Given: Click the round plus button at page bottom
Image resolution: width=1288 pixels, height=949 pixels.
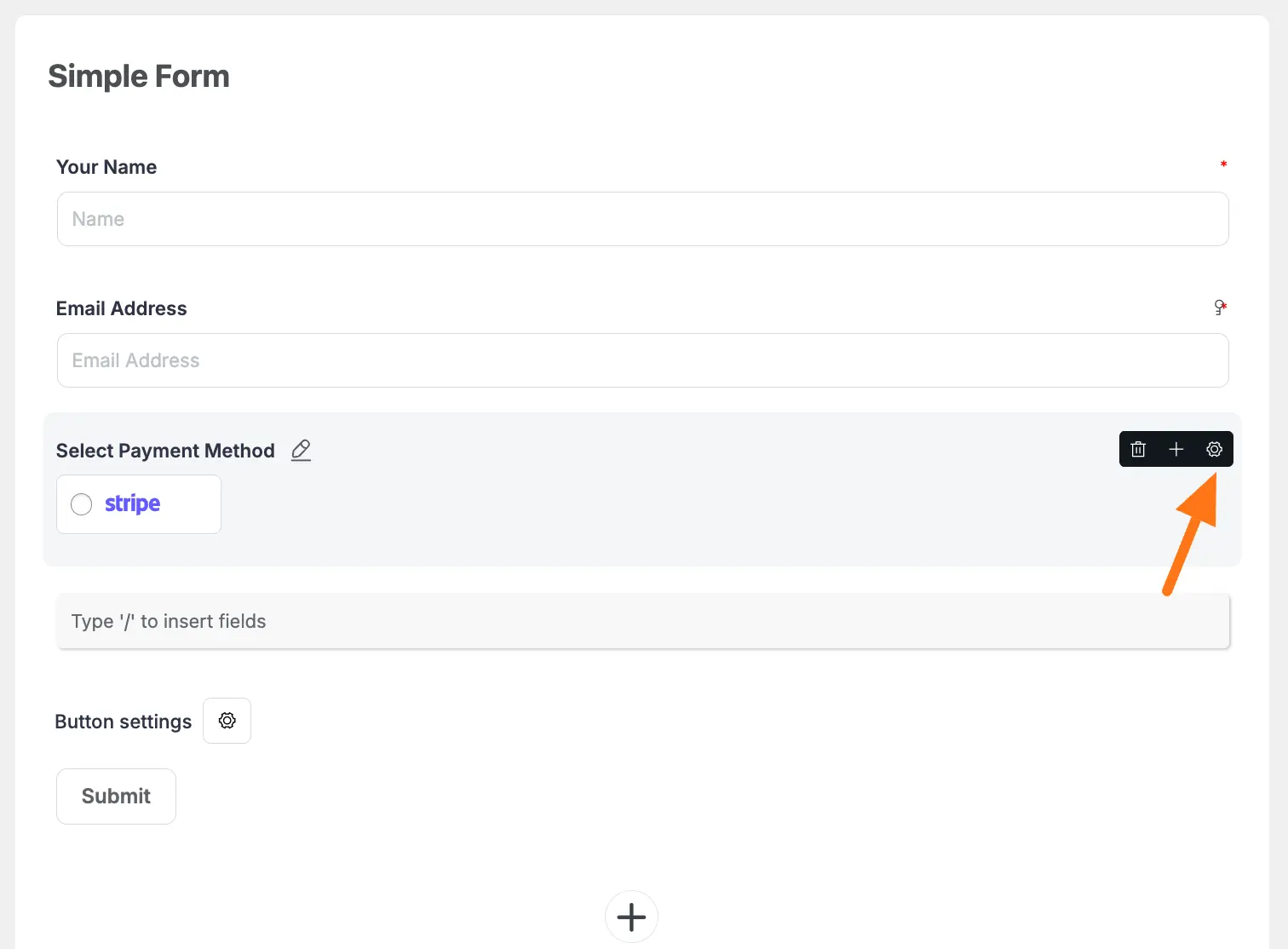Looking at the screenshot, I should point(631,917).
